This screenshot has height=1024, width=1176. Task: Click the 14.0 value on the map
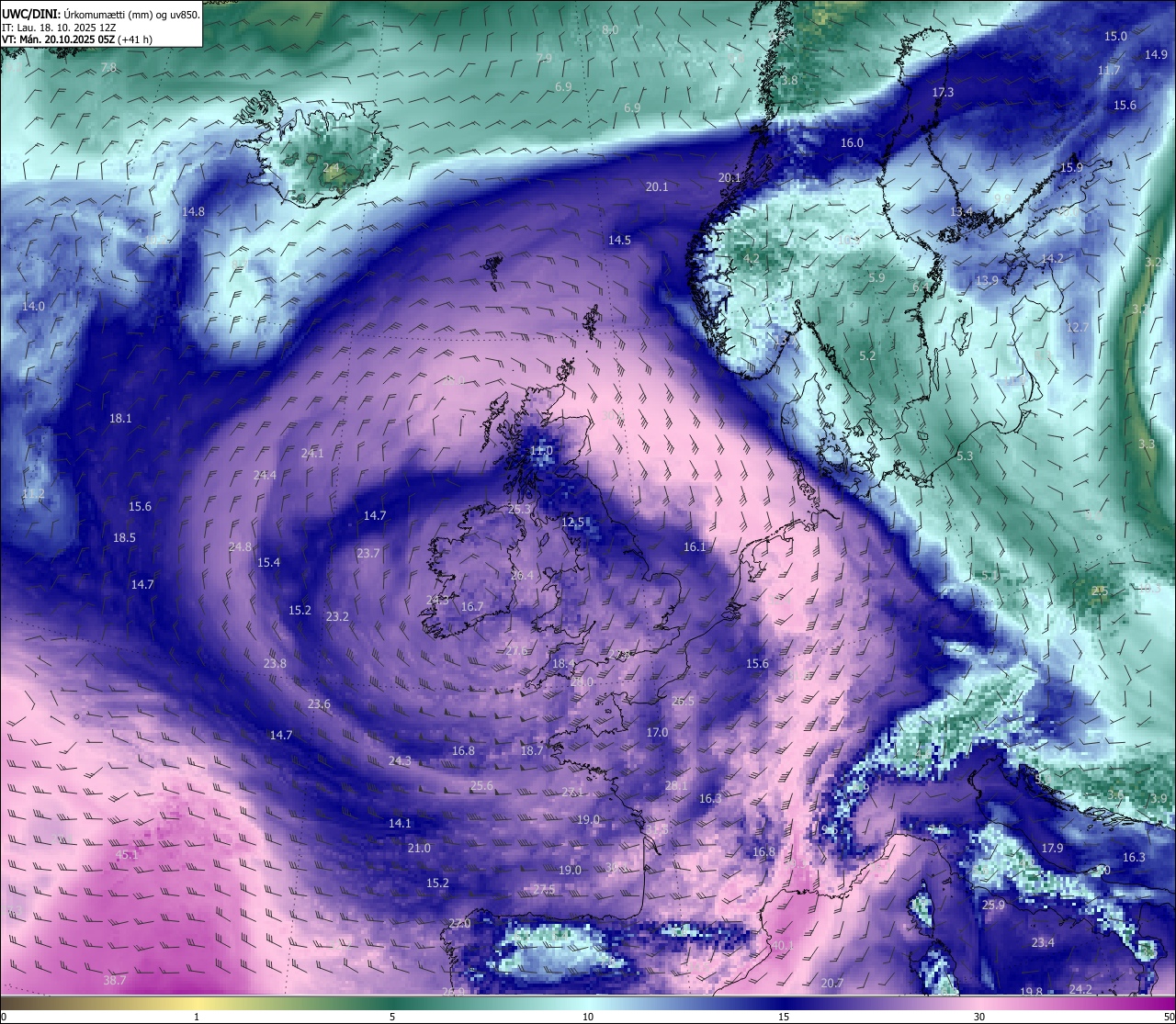[x=33, y=307]
